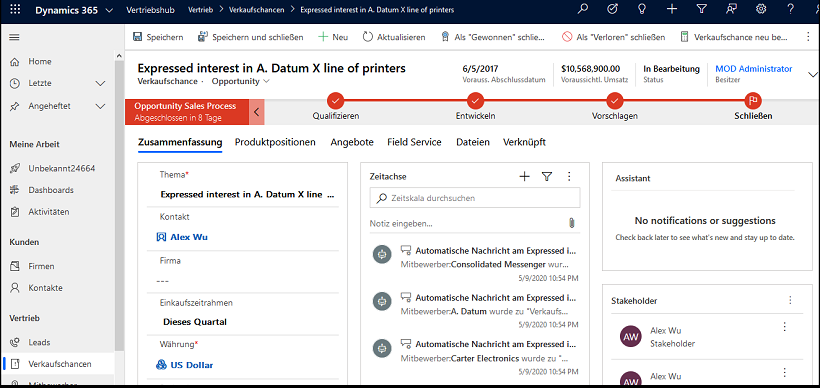
Task: Open the settings gear icon
Action: (x=761, y=9)
